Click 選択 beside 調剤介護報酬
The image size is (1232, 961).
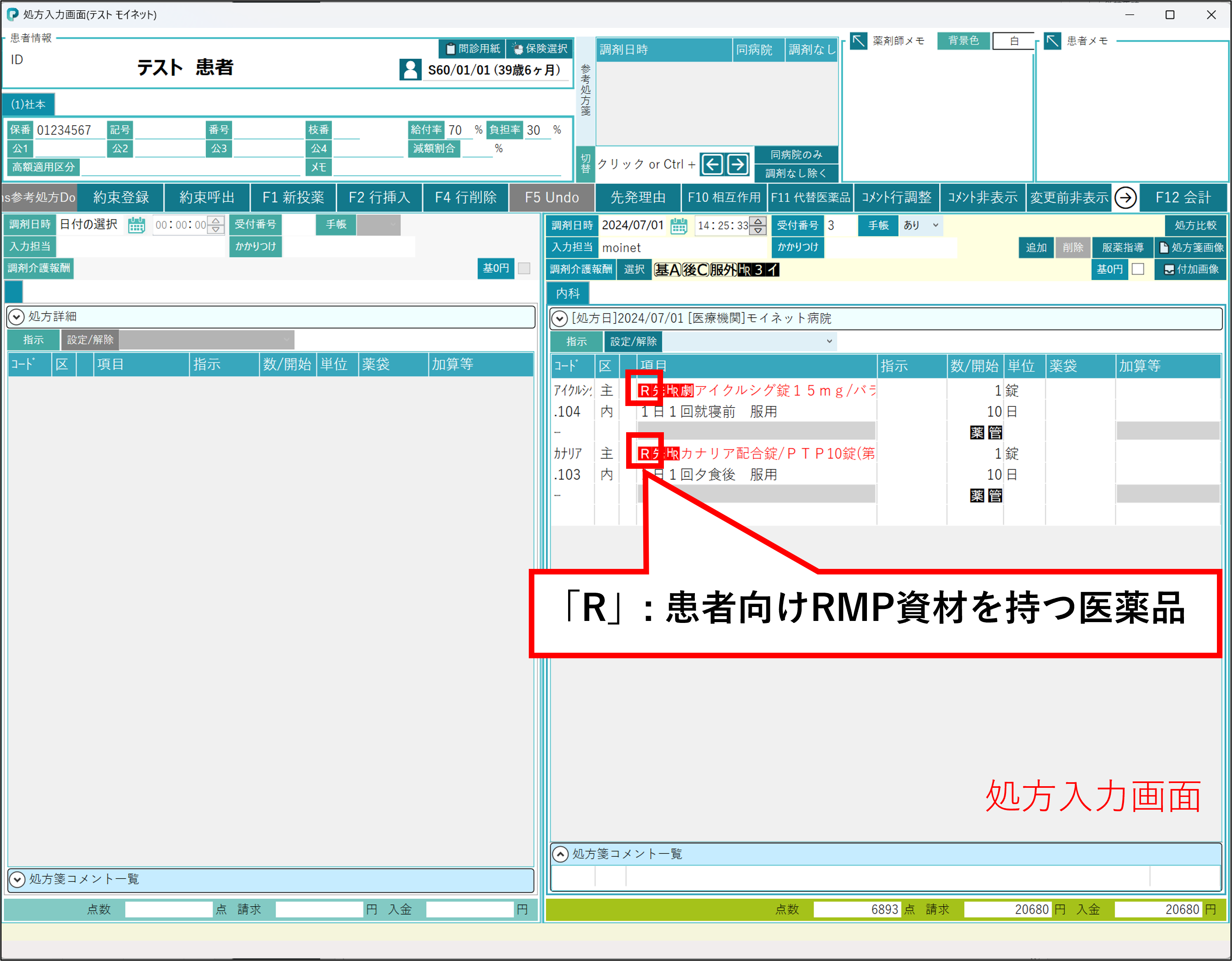click(634, 270)
